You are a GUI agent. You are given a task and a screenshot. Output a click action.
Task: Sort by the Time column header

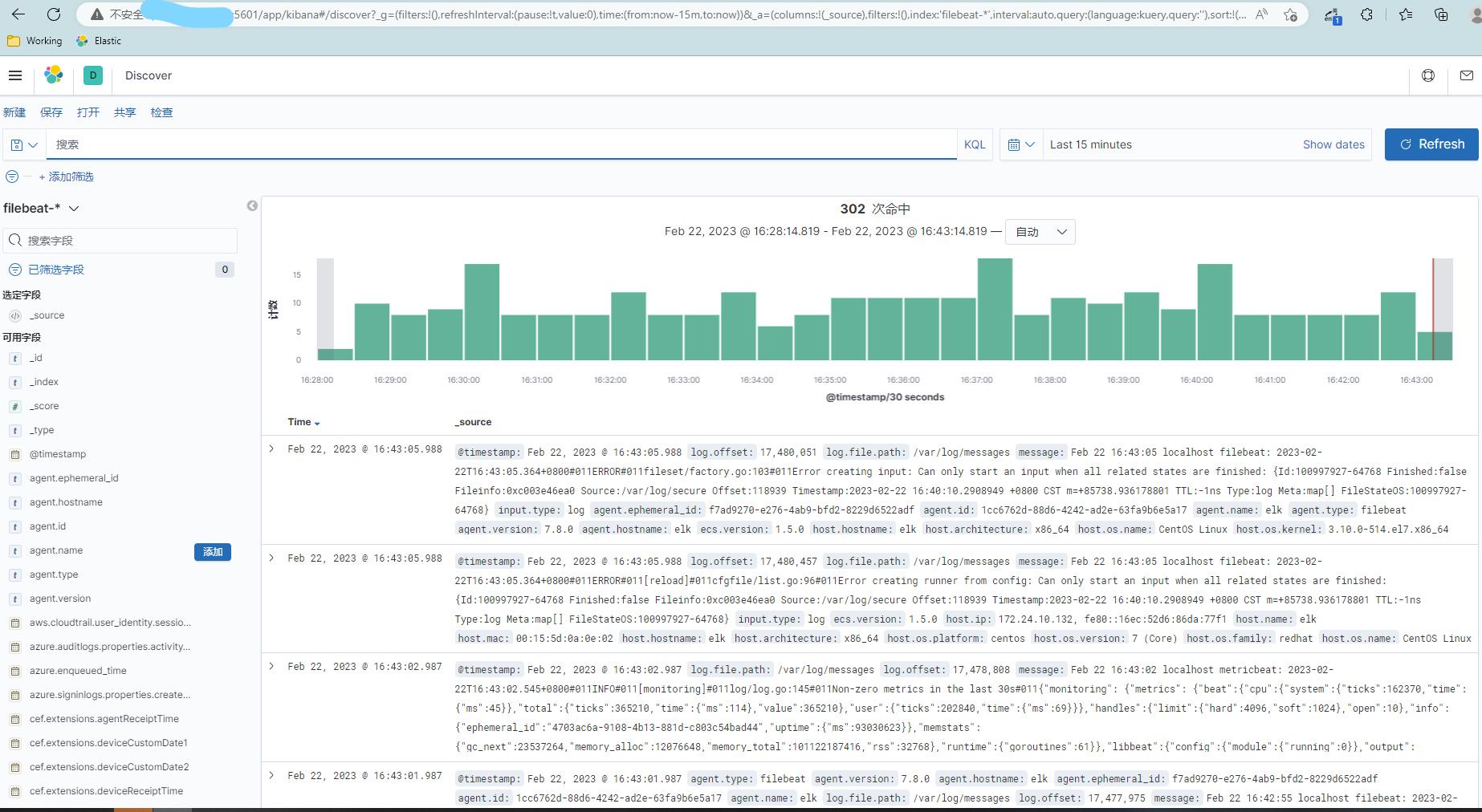303,422
